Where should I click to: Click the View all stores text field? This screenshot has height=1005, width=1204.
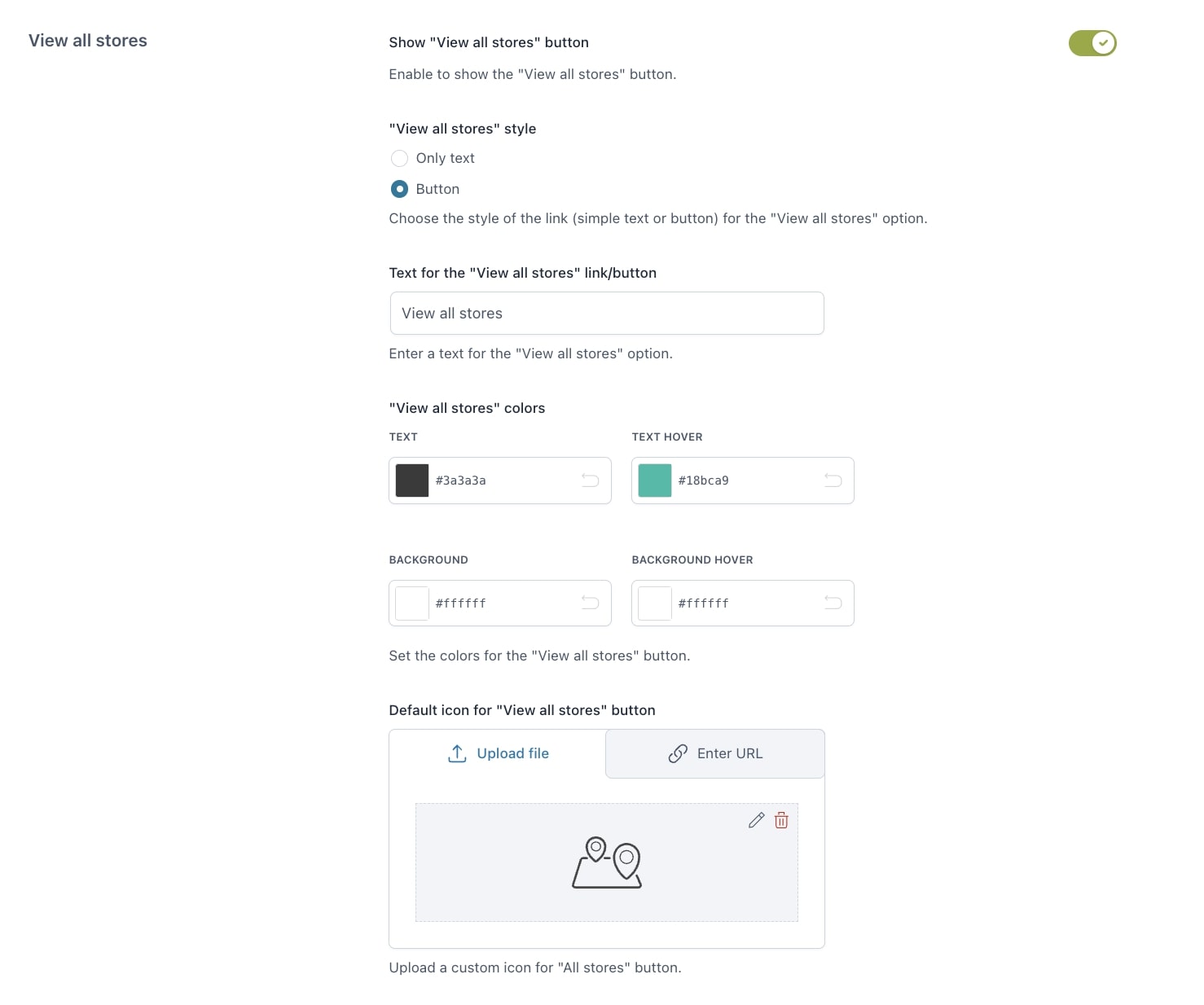(607, 314)
